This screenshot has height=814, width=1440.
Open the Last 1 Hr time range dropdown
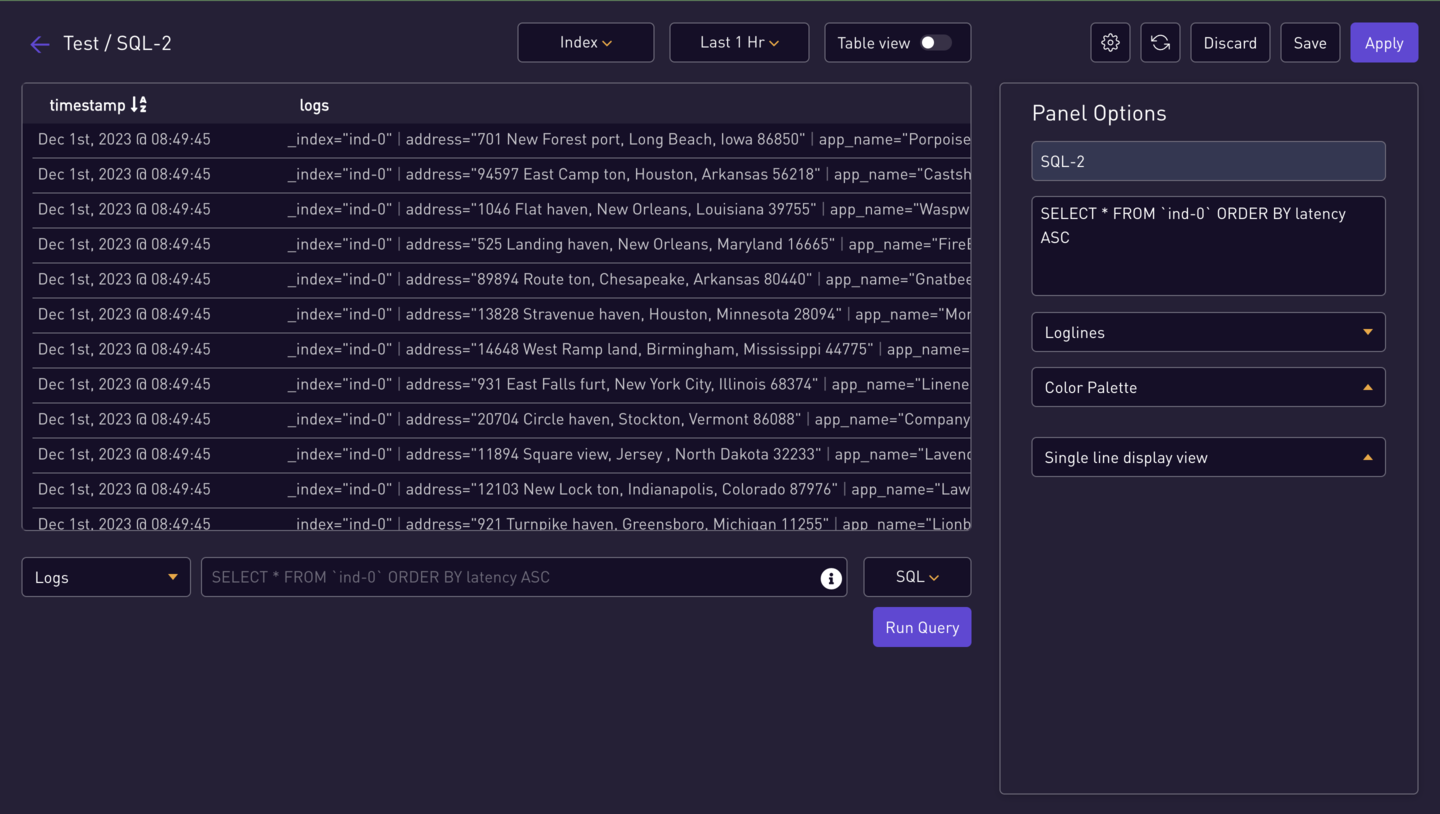pyautogui.click(x=739, y=43)
